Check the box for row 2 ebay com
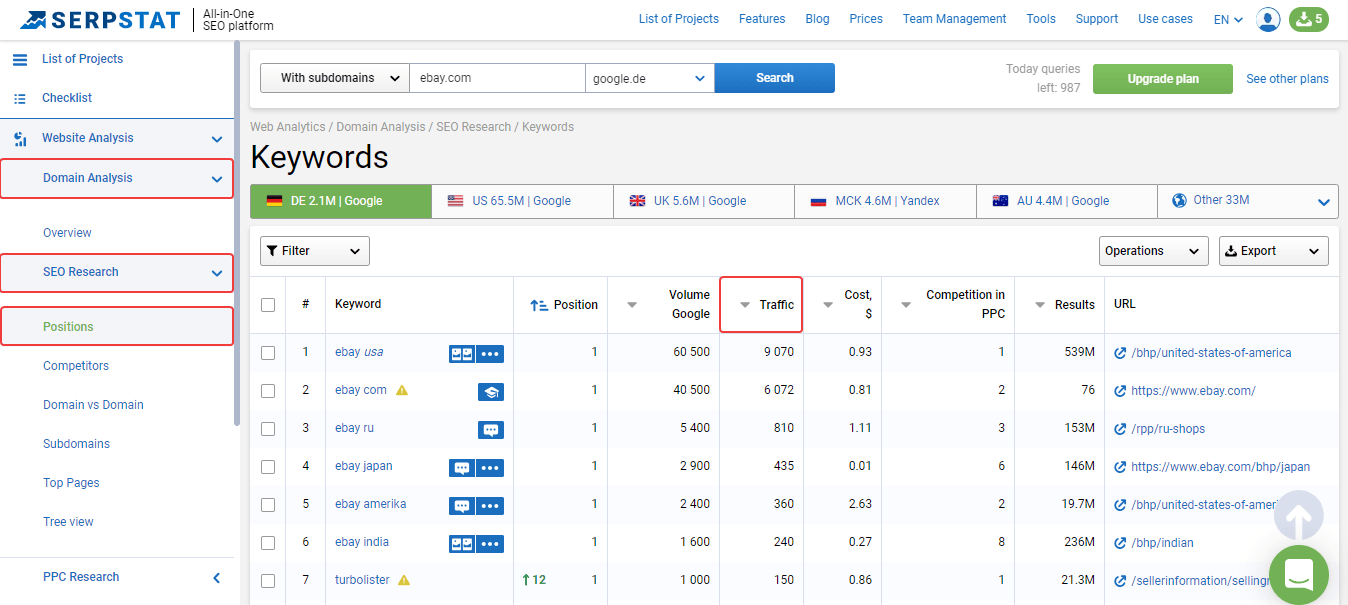This screenshot has width=1348, height=605. pos(268,391)
